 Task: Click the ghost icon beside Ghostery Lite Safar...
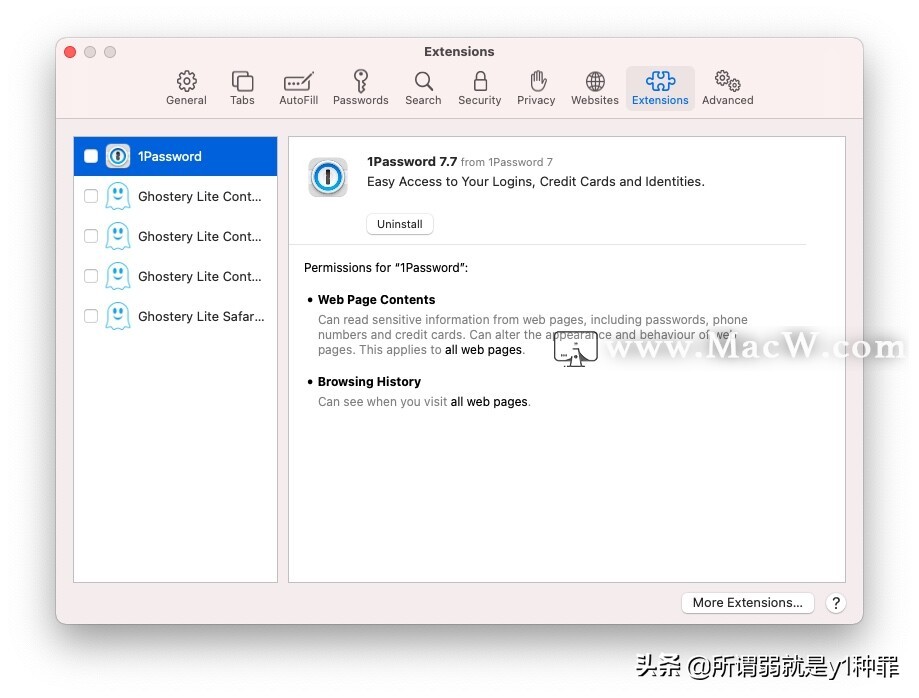[118, 316]
